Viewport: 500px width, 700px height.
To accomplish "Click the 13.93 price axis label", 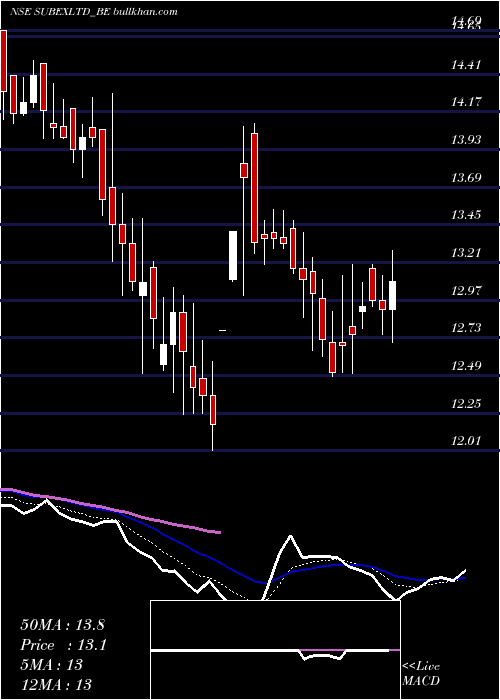I will click(467, 141).
